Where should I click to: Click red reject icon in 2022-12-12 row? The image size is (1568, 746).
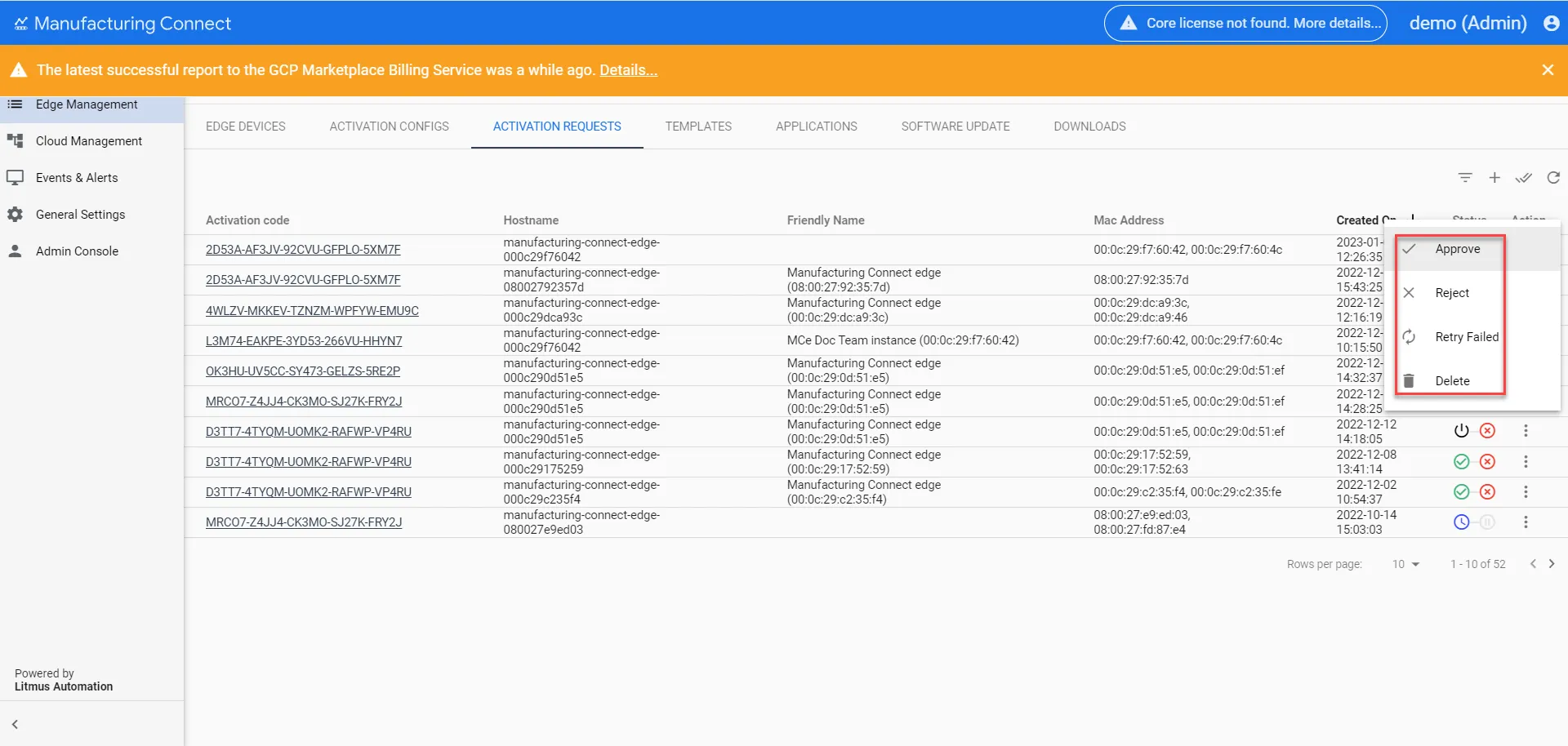(1488, 431)
